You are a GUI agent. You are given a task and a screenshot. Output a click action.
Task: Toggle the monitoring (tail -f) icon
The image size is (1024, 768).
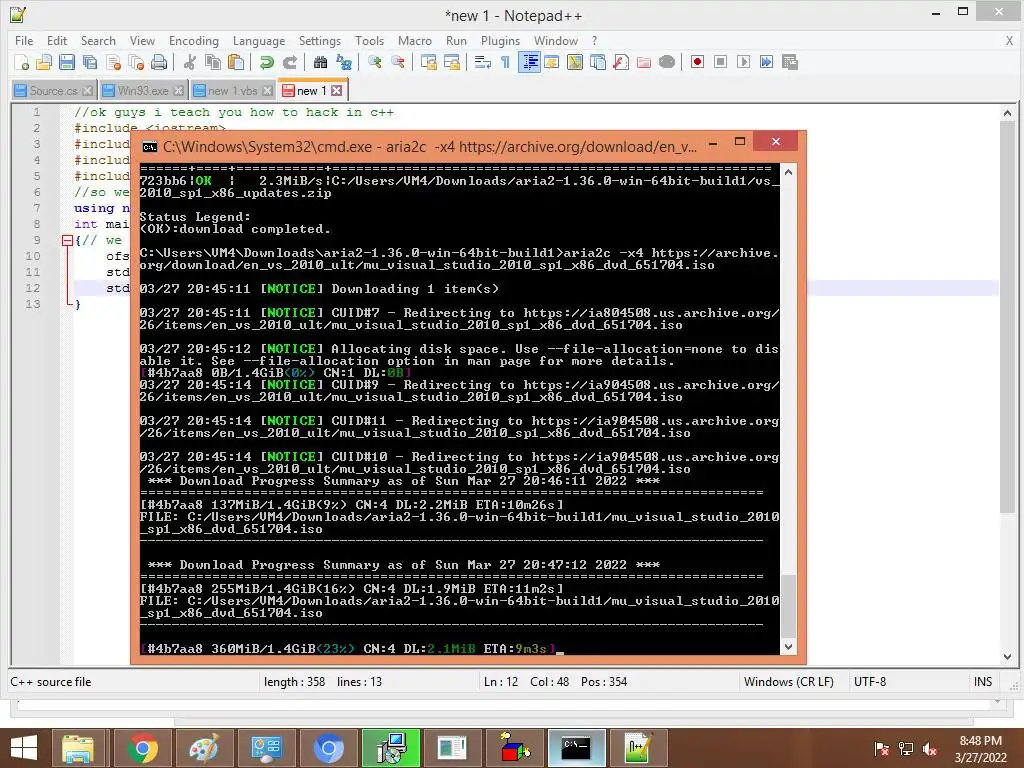(667, 62)
